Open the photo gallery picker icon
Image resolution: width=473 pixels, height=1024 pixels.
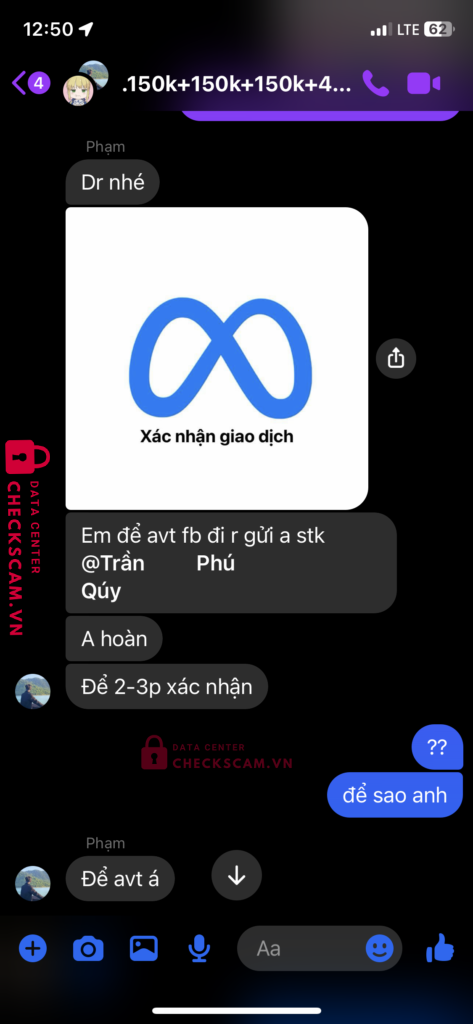[x=144, y=948]
